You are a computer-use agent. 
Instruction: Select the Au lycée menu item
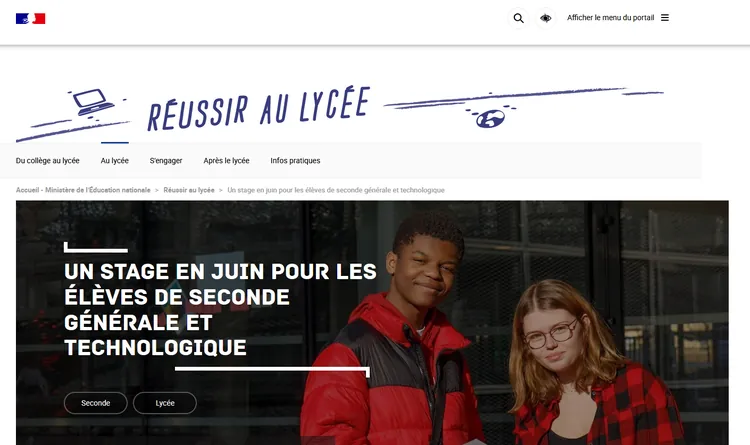114,161
